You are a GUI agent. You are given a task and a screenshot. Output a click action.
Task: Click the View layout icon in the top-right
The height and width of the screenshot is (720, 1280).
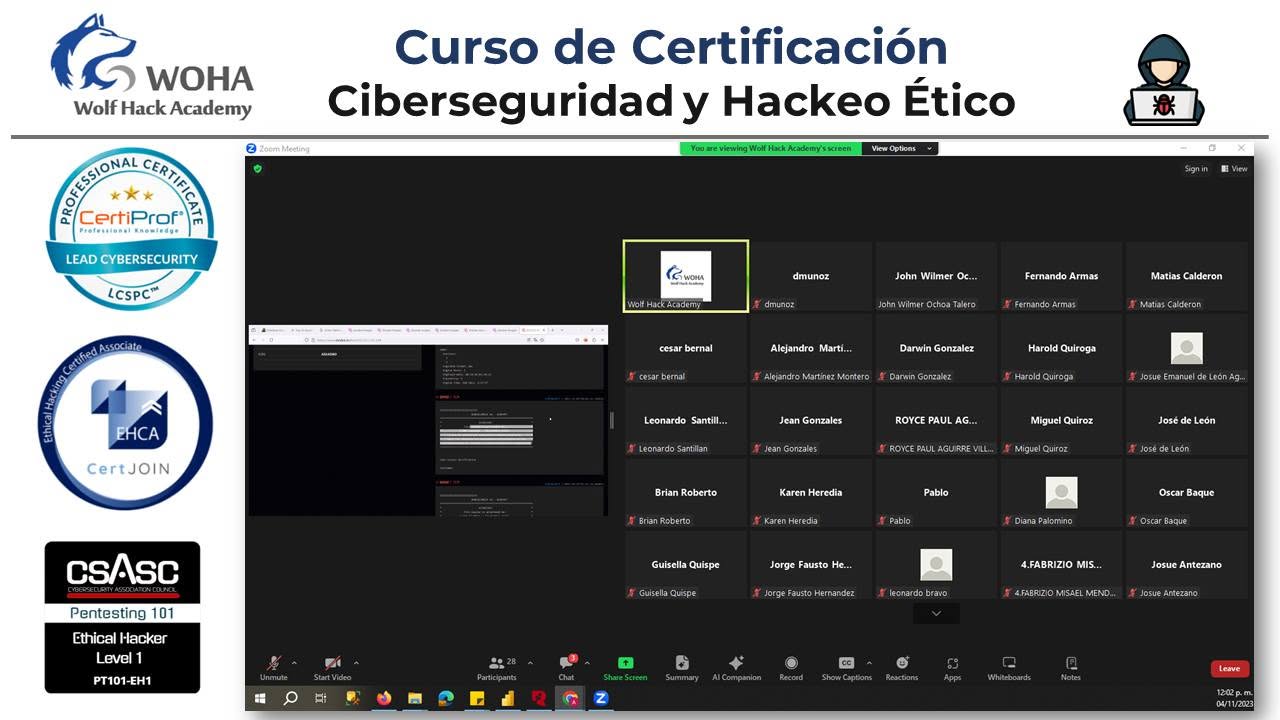click(x=1234, y=169)
